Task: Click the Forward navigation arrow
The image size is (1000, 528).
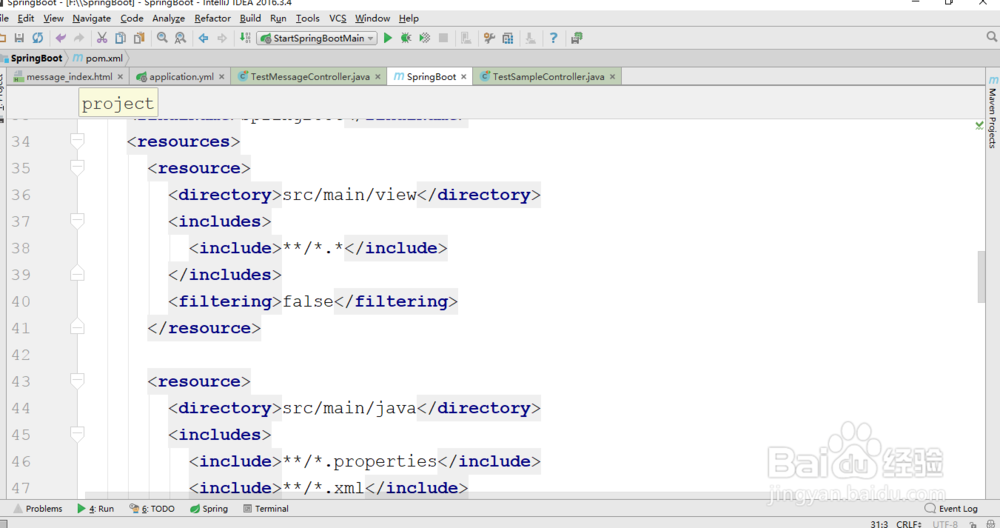Action: [221, 38]
